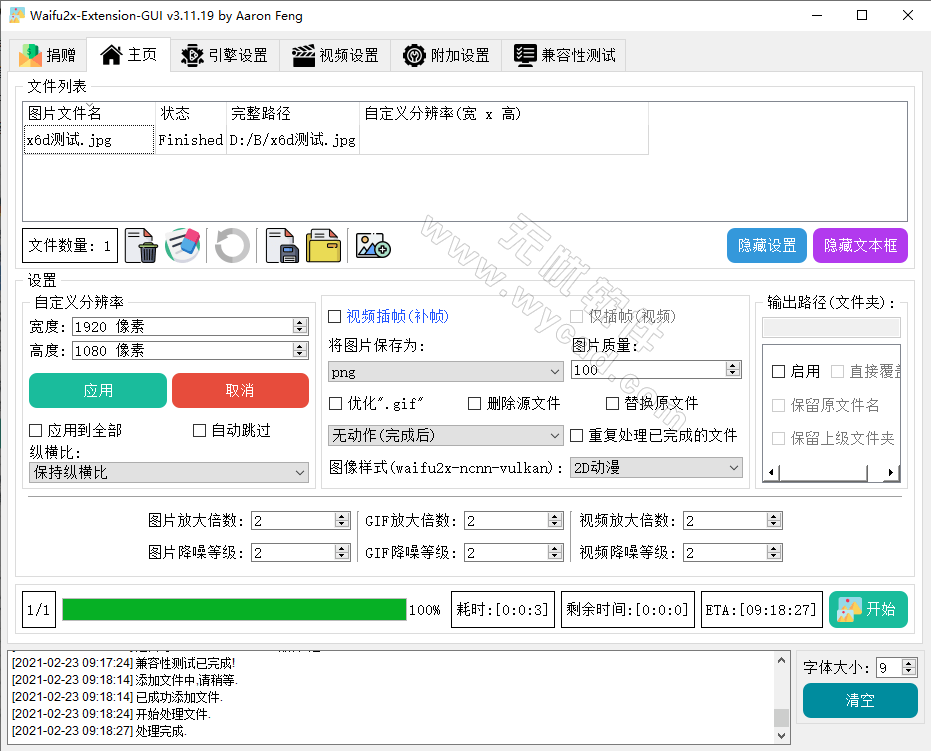Switch to the 引擎设置 tab
931x751 pixels.
coord(224,55)
